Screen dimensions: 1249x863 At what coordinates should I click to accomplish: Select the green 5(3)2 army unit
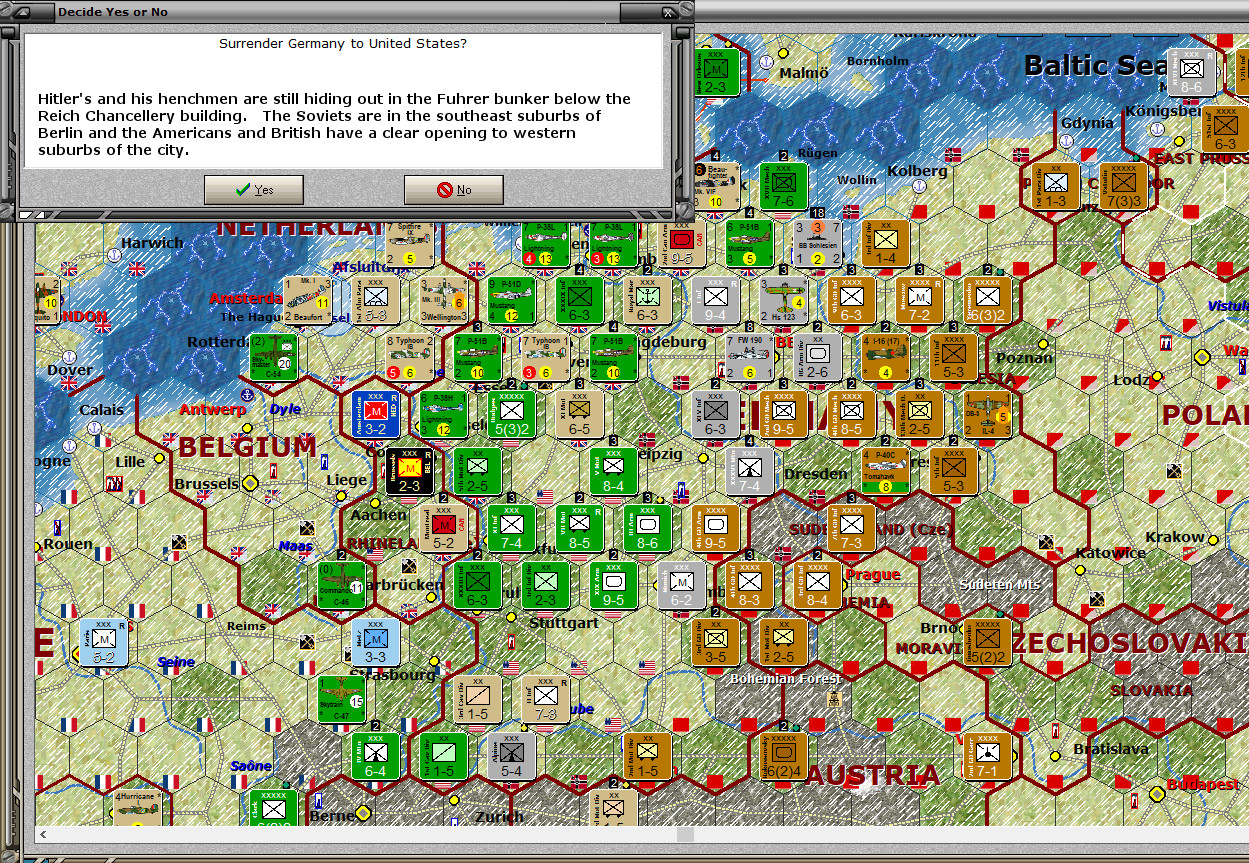click(512, 415)
